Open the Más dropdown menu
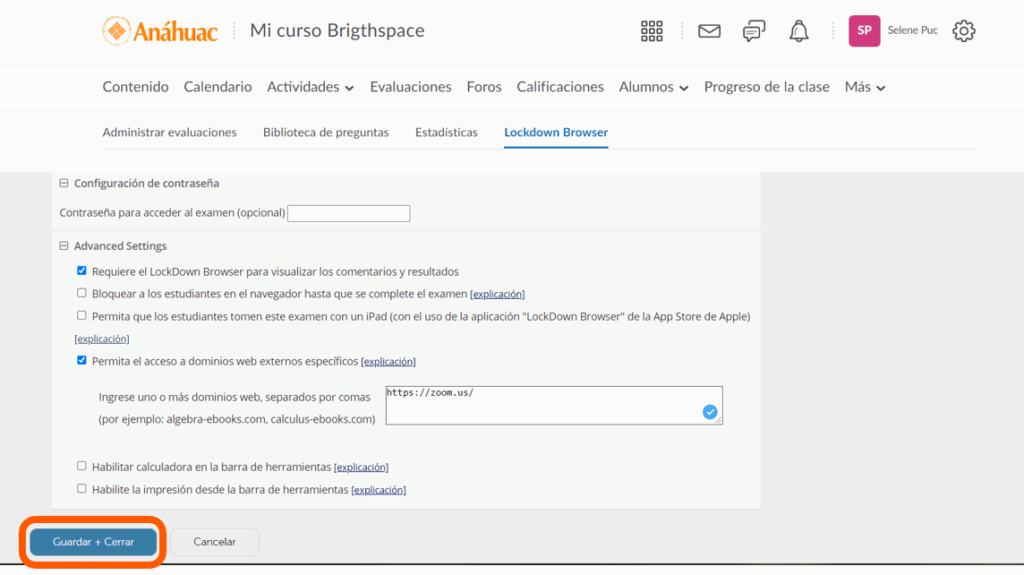 point(865,87)
